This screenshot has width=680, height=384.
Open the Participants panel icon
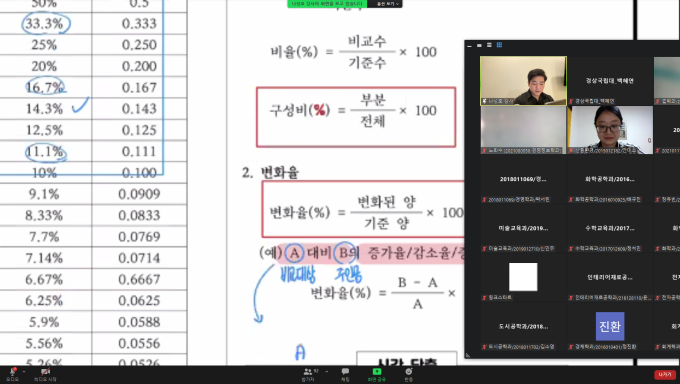click(308, 372)
